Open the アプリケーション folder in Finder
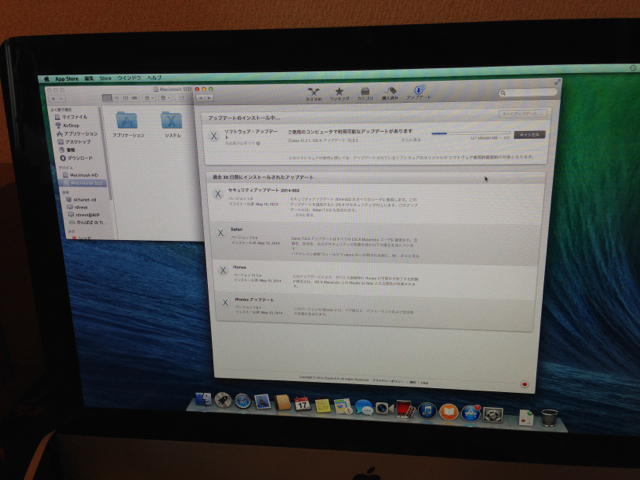This screenshot has height=480, width=640. (x=127, y=123)
